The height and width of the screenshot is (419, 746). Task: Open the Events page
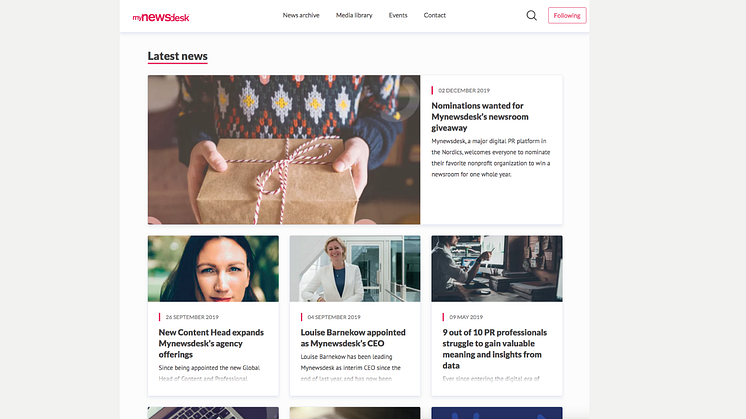click(398, 15)
